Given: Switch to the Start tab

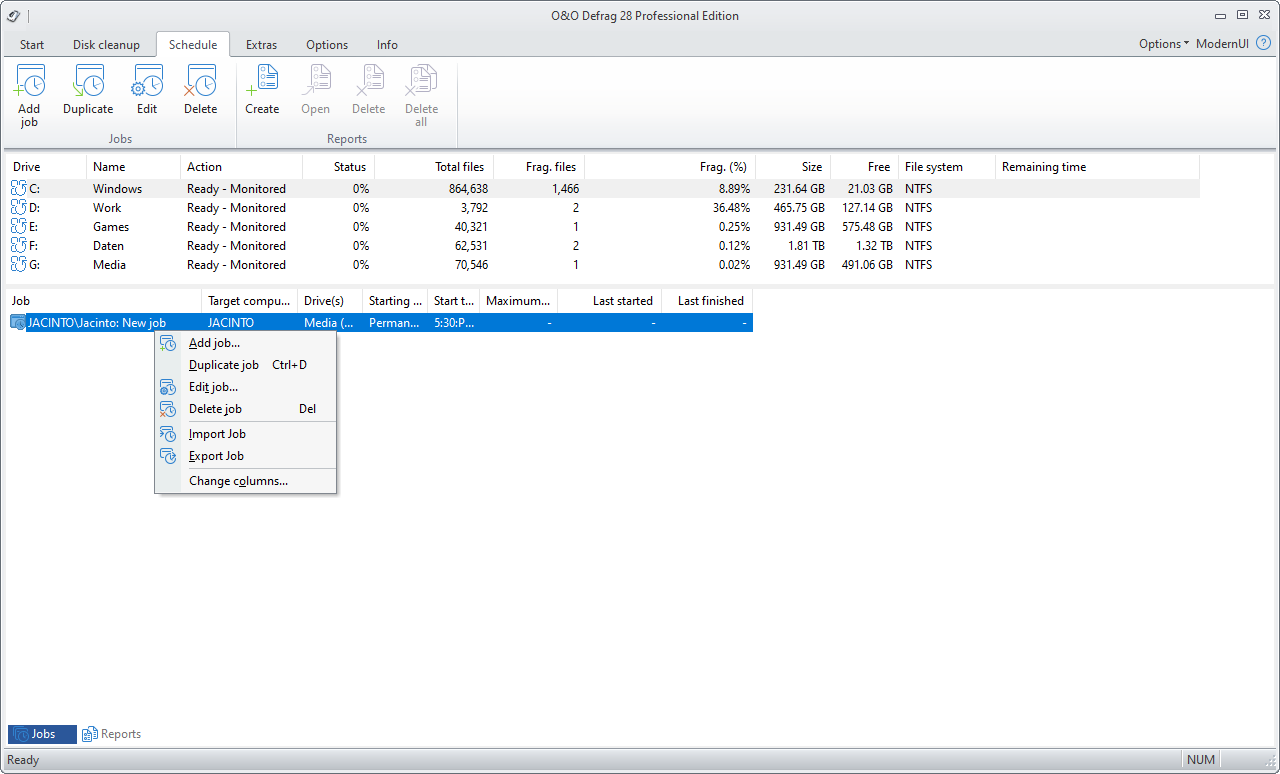Looking at the screenshot, I should tap(32, 45).
